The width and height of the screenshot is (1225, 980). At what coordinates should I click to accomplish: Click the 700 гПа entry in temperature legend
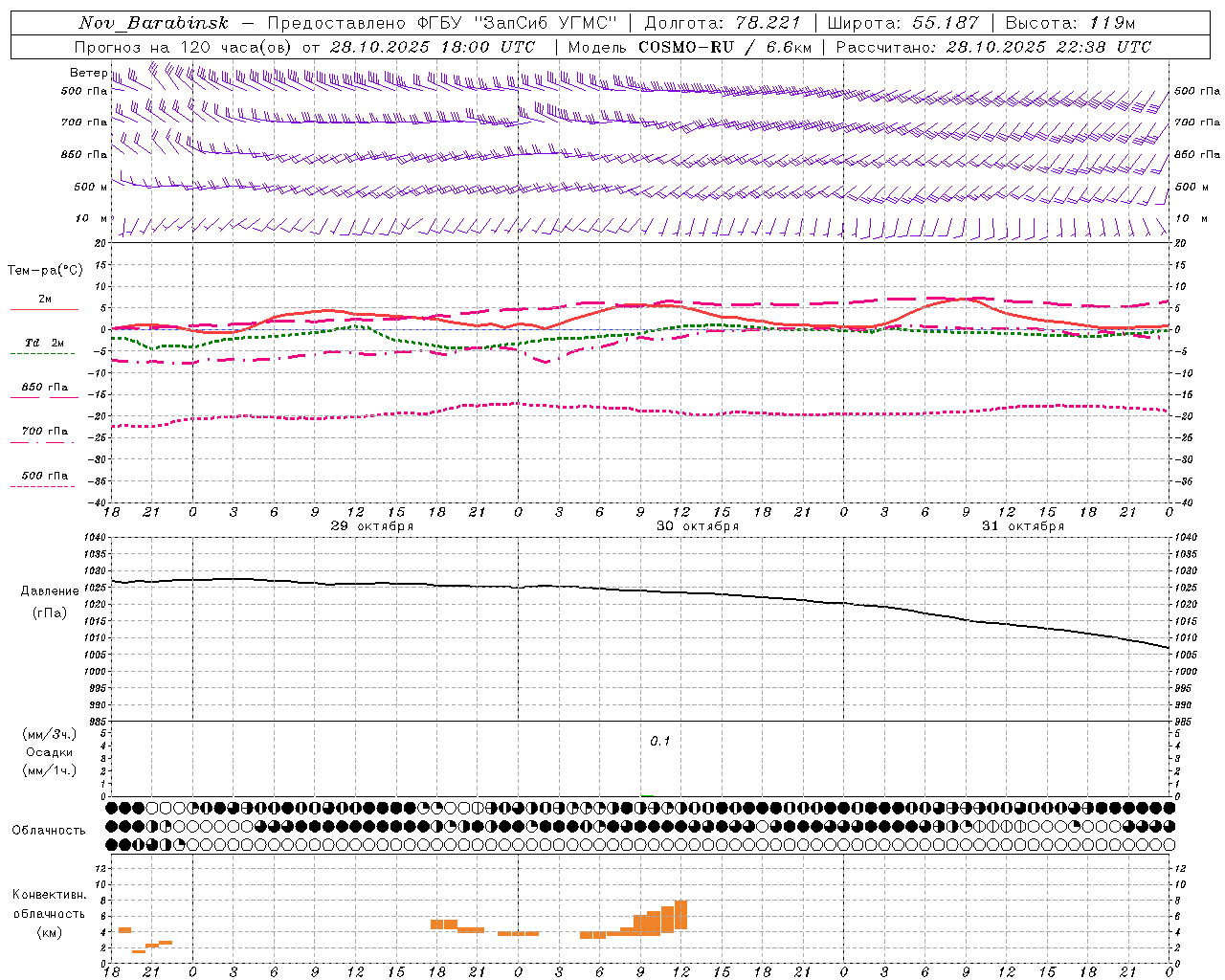pos(45,431)
